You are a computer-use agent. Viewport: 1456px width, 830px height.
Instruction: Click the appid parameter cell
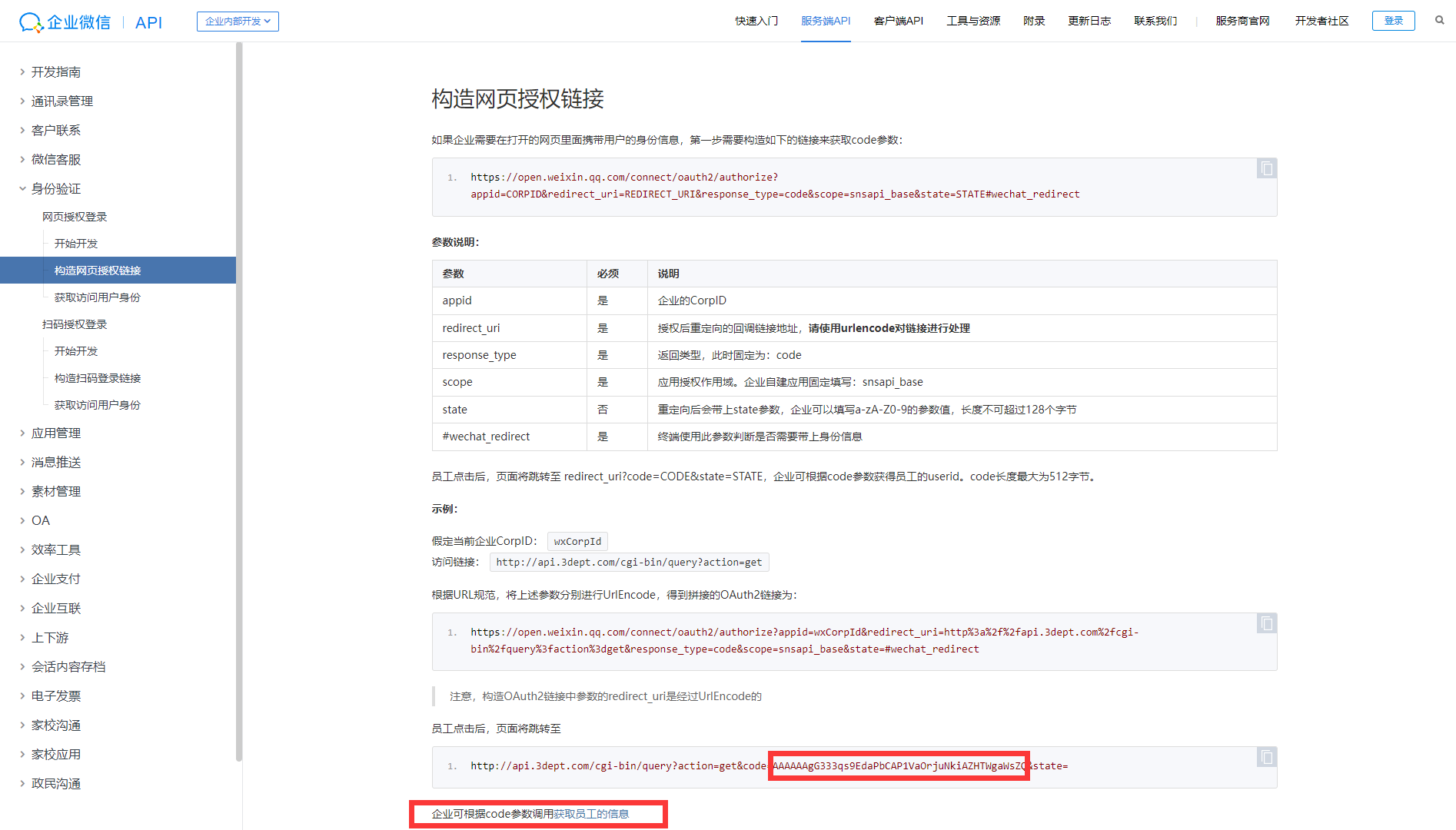coord(510,300)
